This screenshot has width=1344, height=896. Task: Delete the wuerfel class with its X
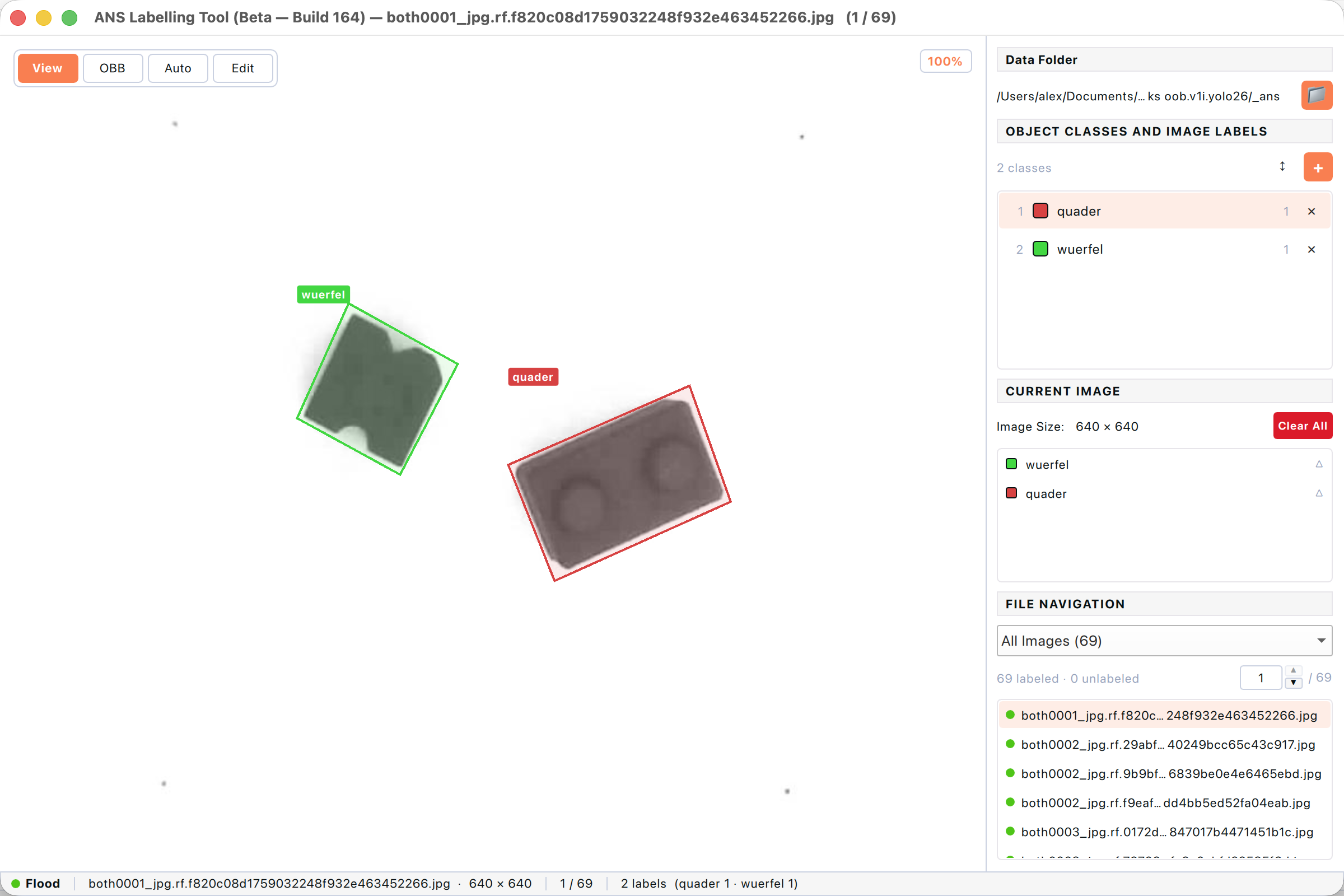(1312, 249)
